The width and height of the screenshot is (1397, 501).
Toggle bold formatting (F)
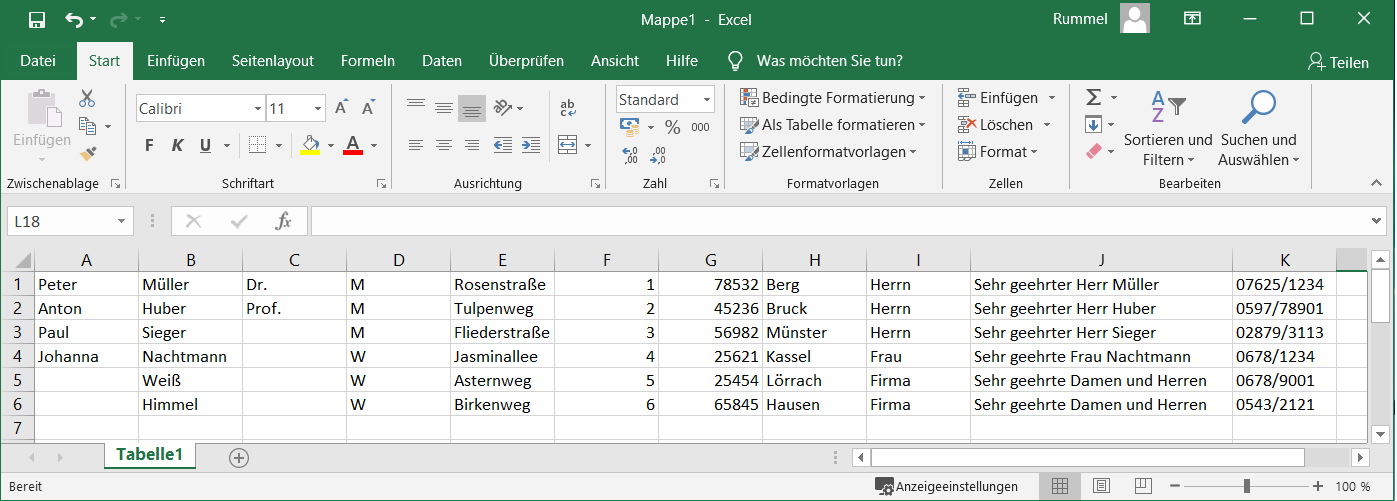coord(150,145)
